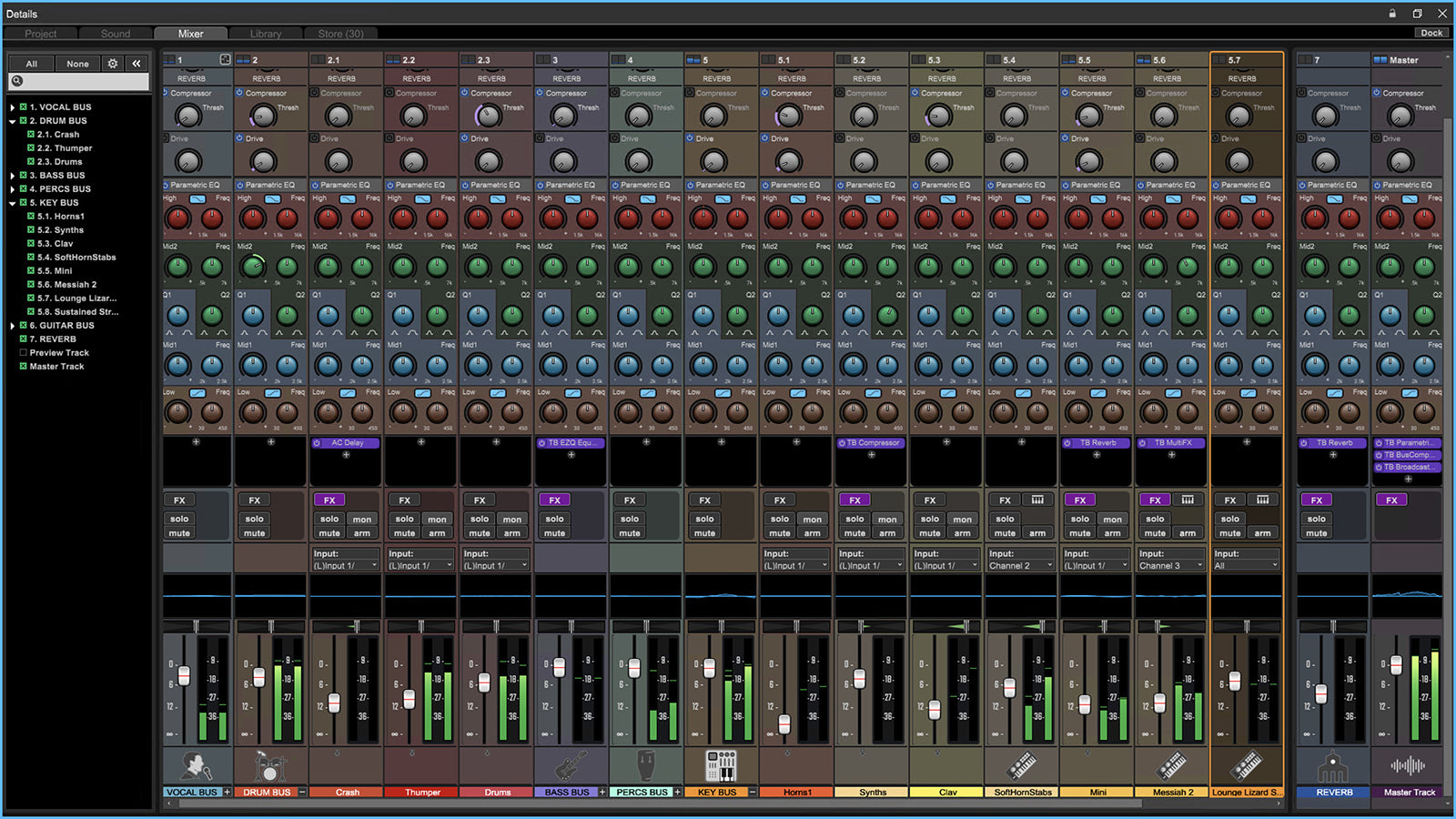Mute the Horns1 channel

[779, 533]
